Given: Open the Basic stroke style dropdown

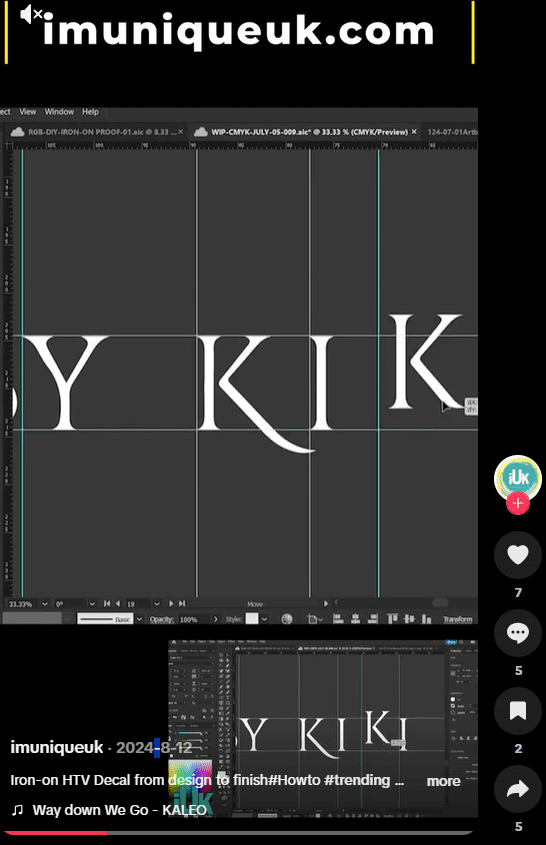Looking at the screenshot, I should (x=139, y=619).
